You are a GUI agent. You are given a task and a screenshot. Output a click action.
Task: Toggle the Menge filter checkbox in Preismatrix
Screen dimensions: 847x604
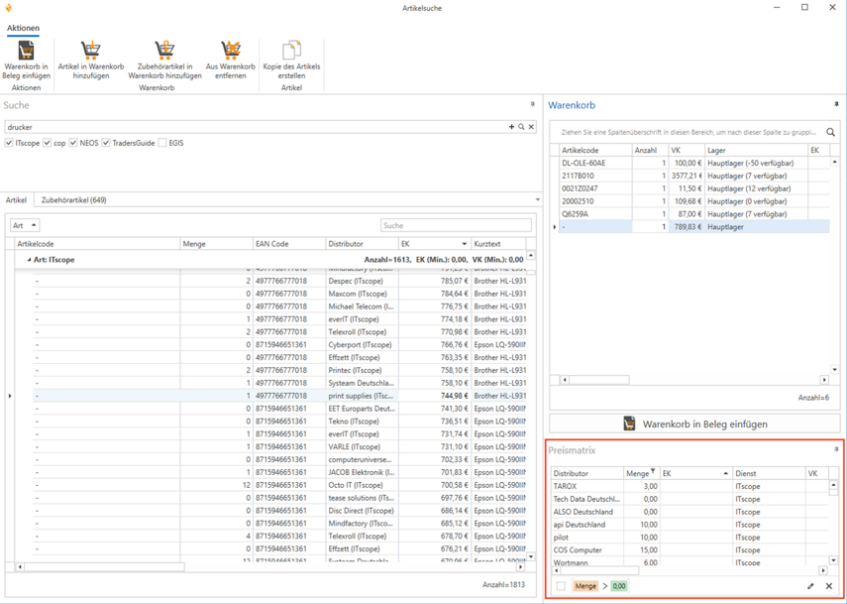pyautogui.click(x=562, y=586)
